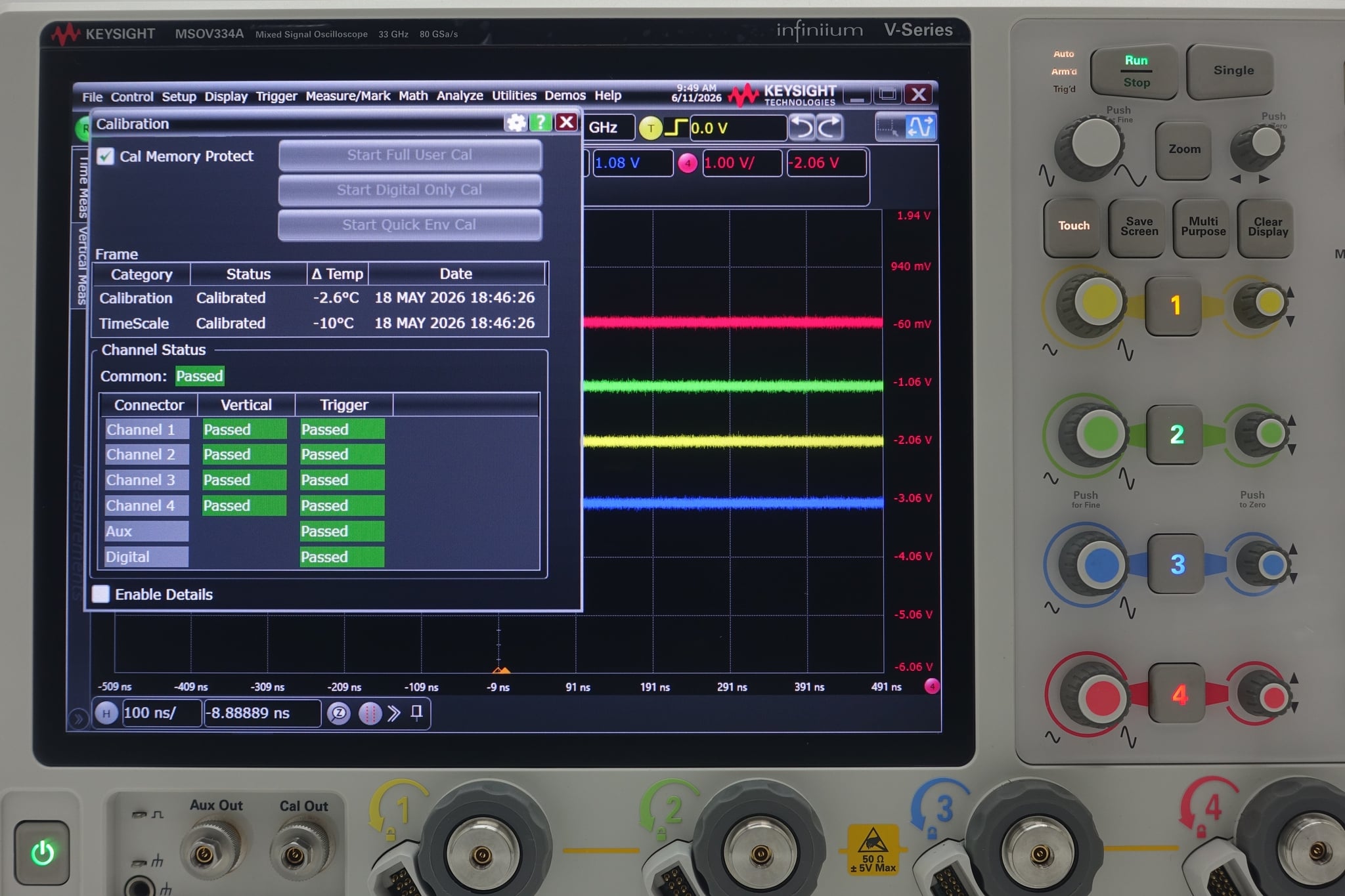
Task: Click the pink channel 4 badge
Action: pos(687,163)
